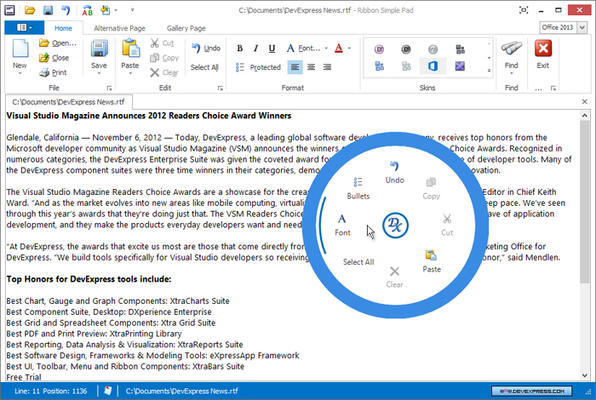
Task: Switch to the Home ribbon tab
Action: (x=63, y=28)
